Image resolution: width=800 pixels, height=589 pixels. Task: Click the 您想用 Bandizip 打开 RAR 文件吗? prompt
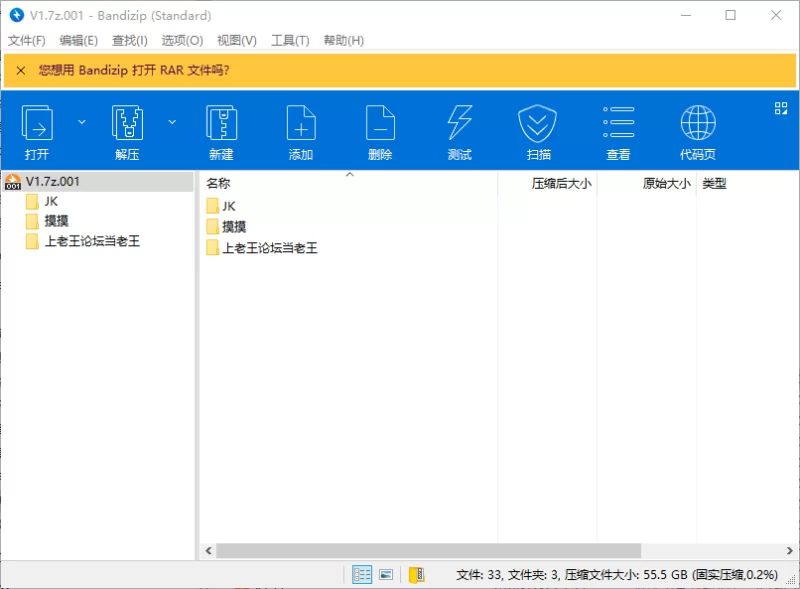tap(134, 70)
